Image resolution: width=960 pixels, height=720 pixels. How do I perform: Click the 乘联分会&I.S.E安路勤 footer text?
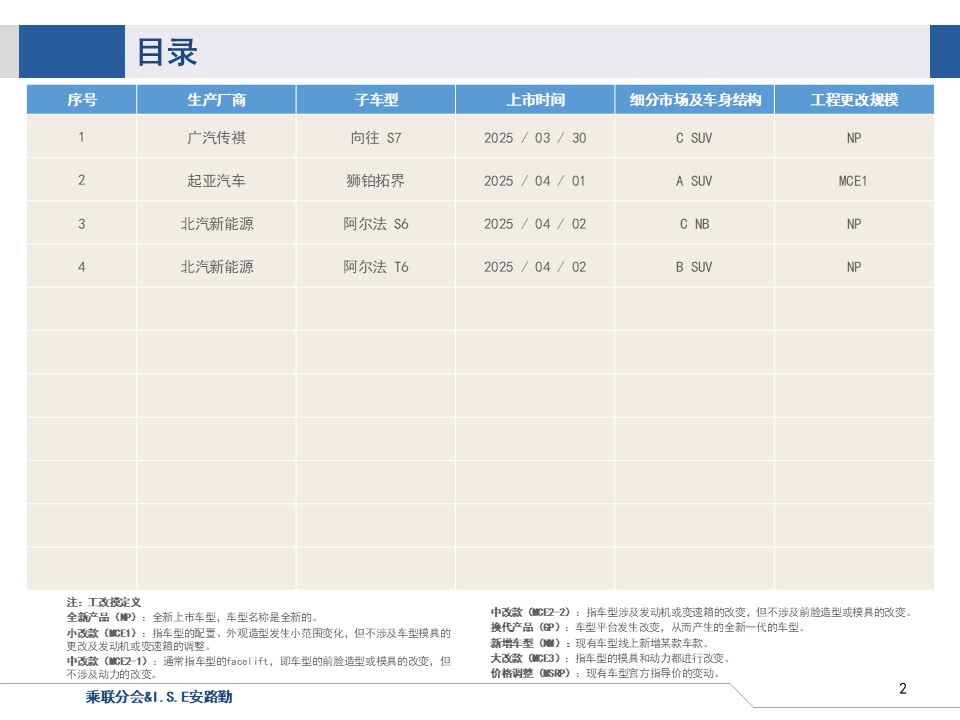point(159,697)
